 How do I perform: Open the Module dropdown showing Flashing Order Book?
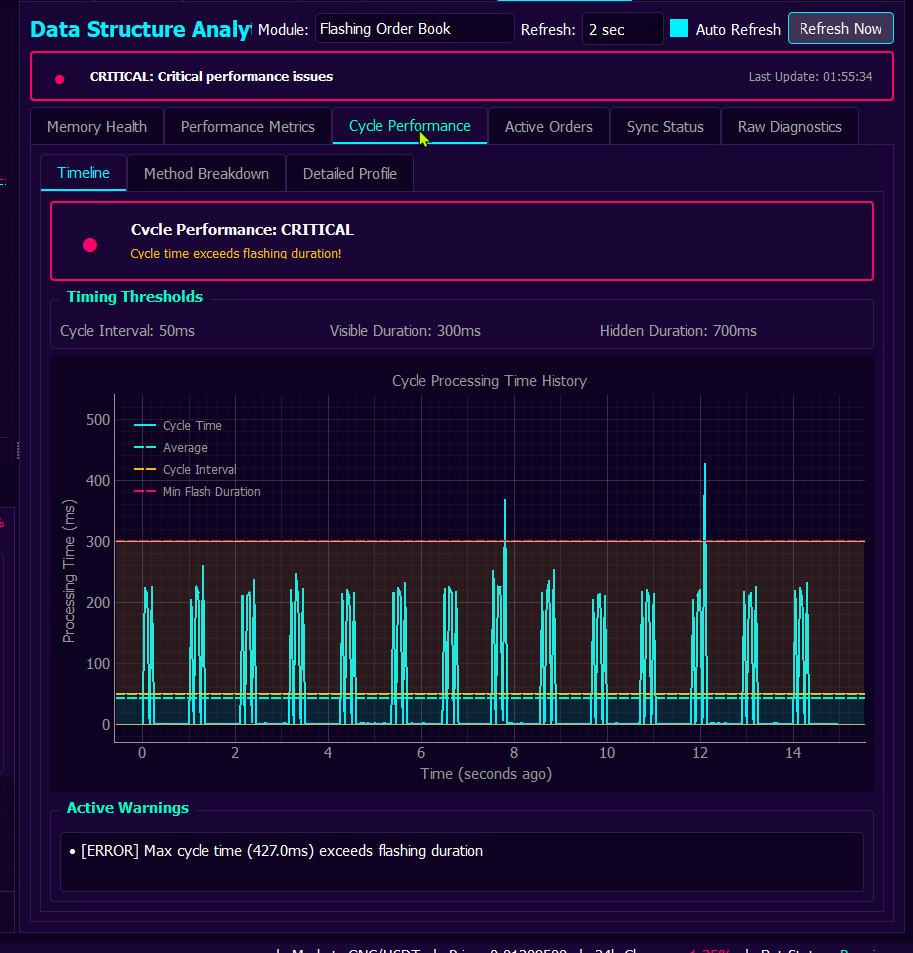[414, 29]
